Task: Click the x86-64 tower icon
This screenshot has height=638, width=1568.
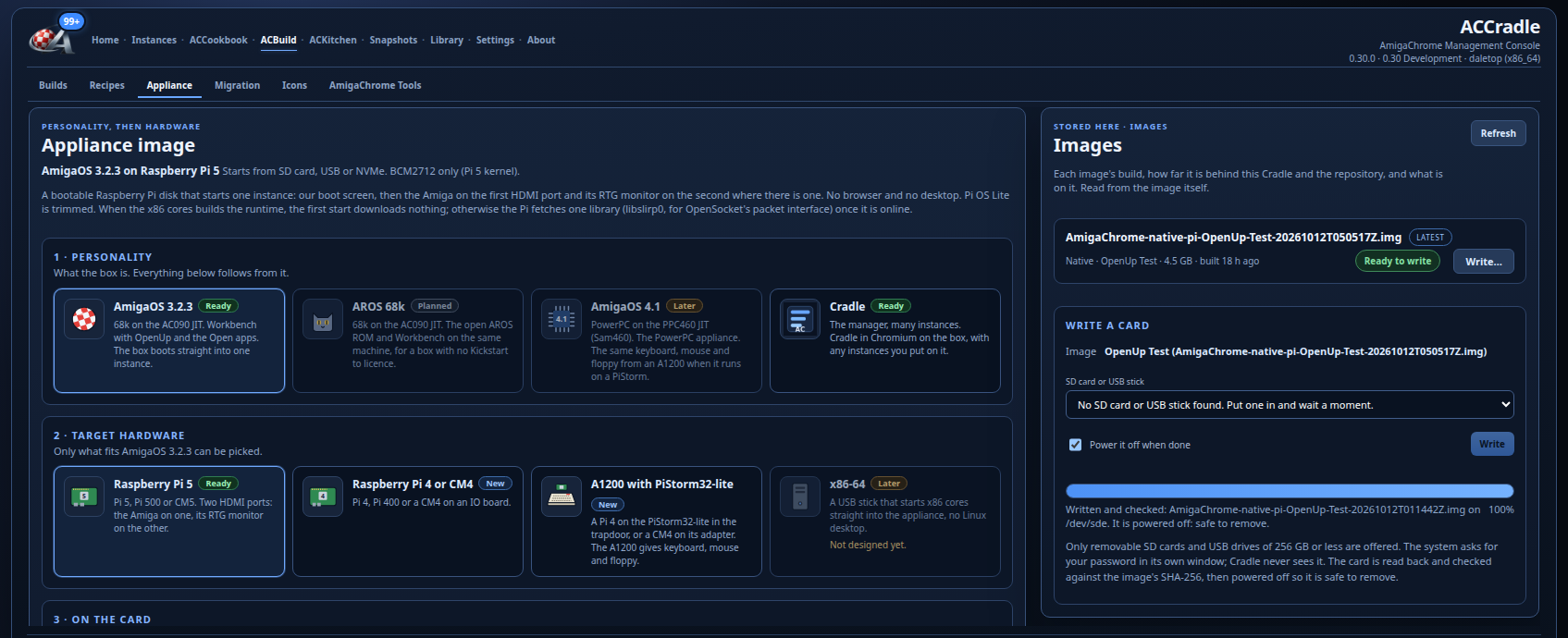Action: [800, 497]
